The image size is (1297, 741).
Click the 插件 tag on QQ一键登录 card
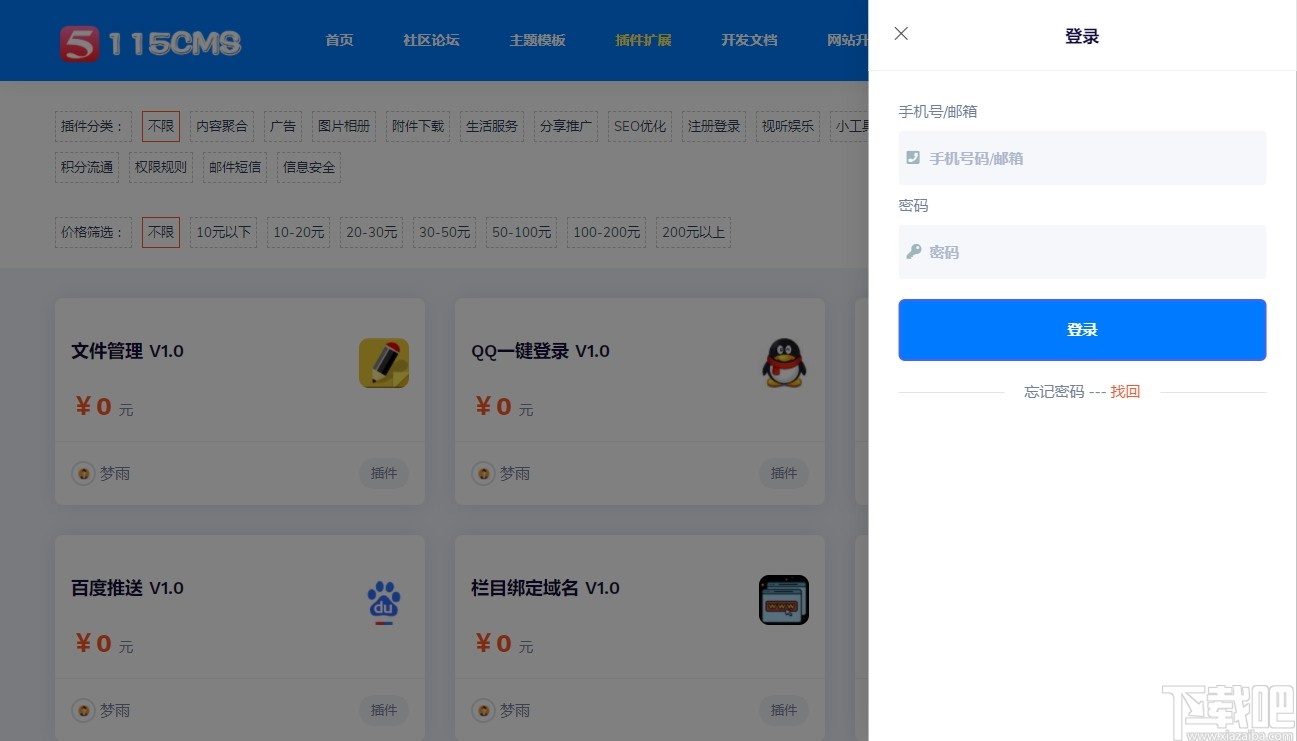[x=784, y=473]
